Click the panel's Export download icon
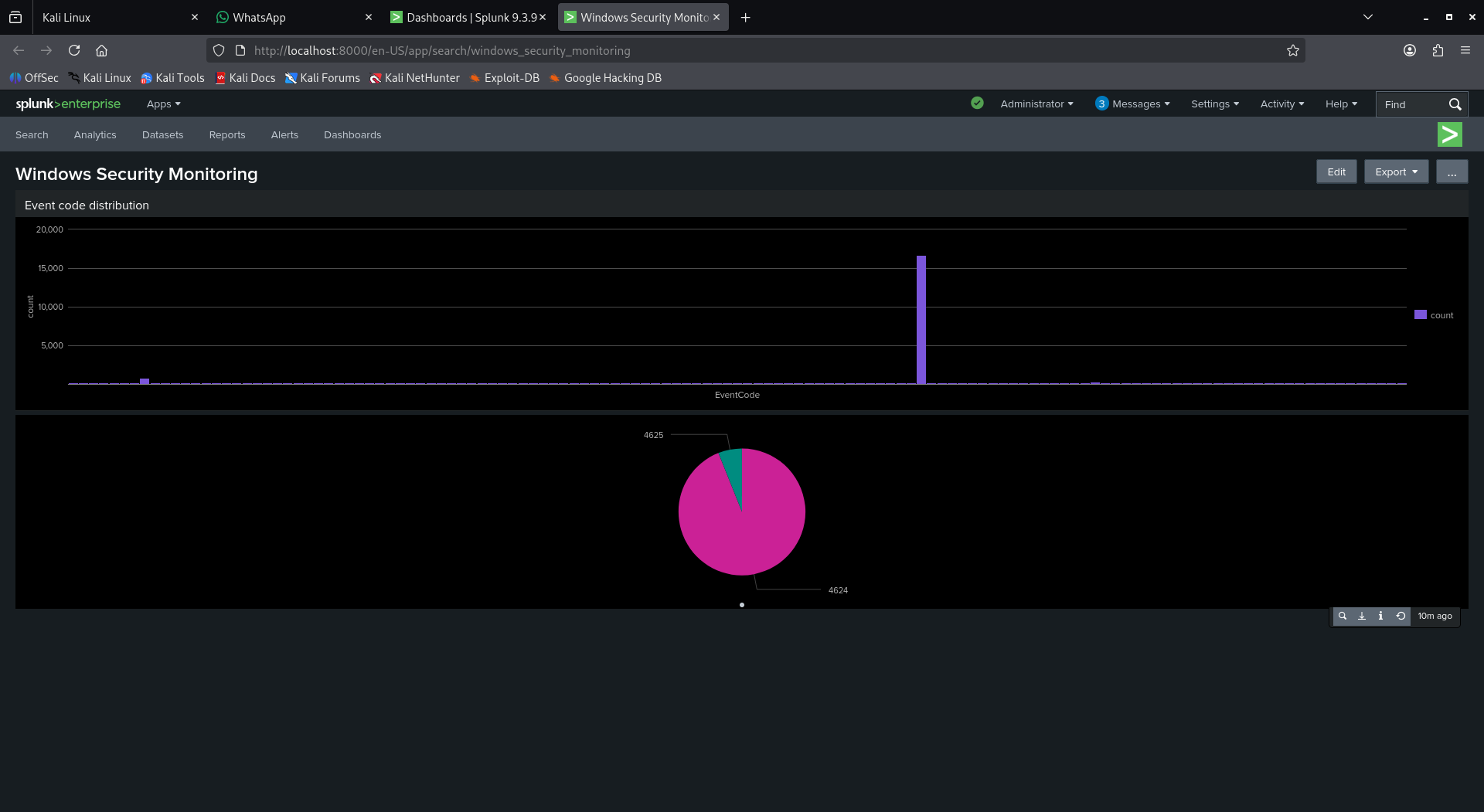 coord(1362,616)
